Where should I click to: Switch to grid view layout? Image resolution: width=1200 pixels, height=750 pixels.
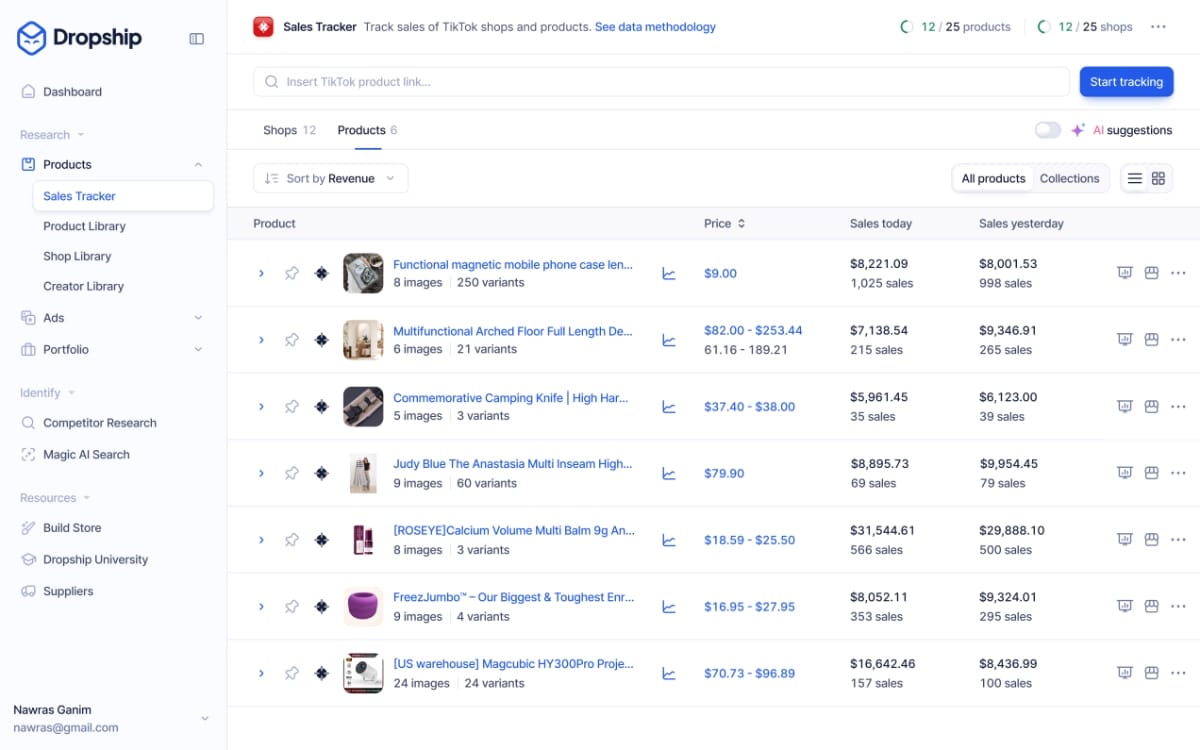[1158, 179]
